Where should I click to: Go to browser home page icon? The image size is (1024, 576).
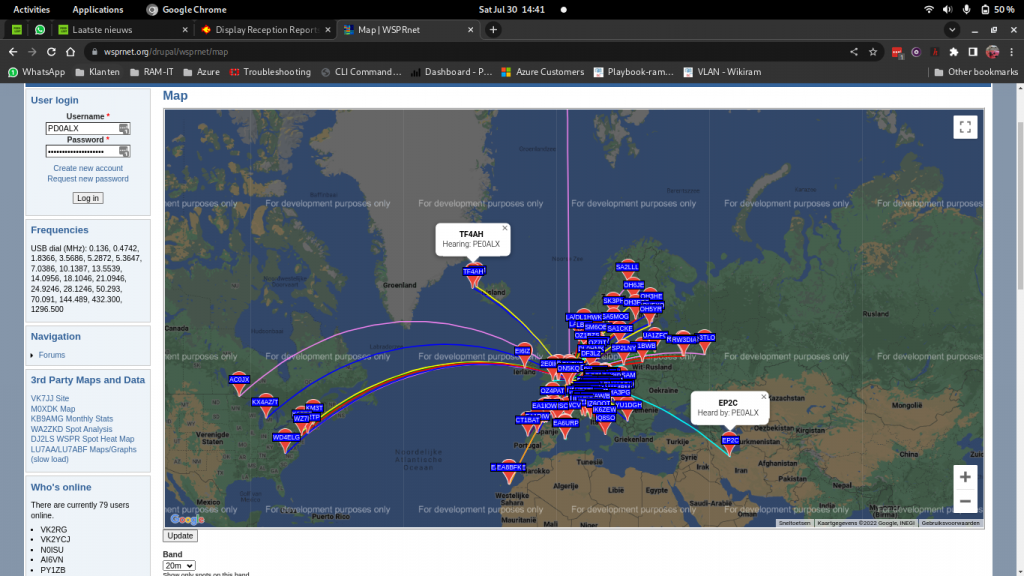tap(71, 52)
